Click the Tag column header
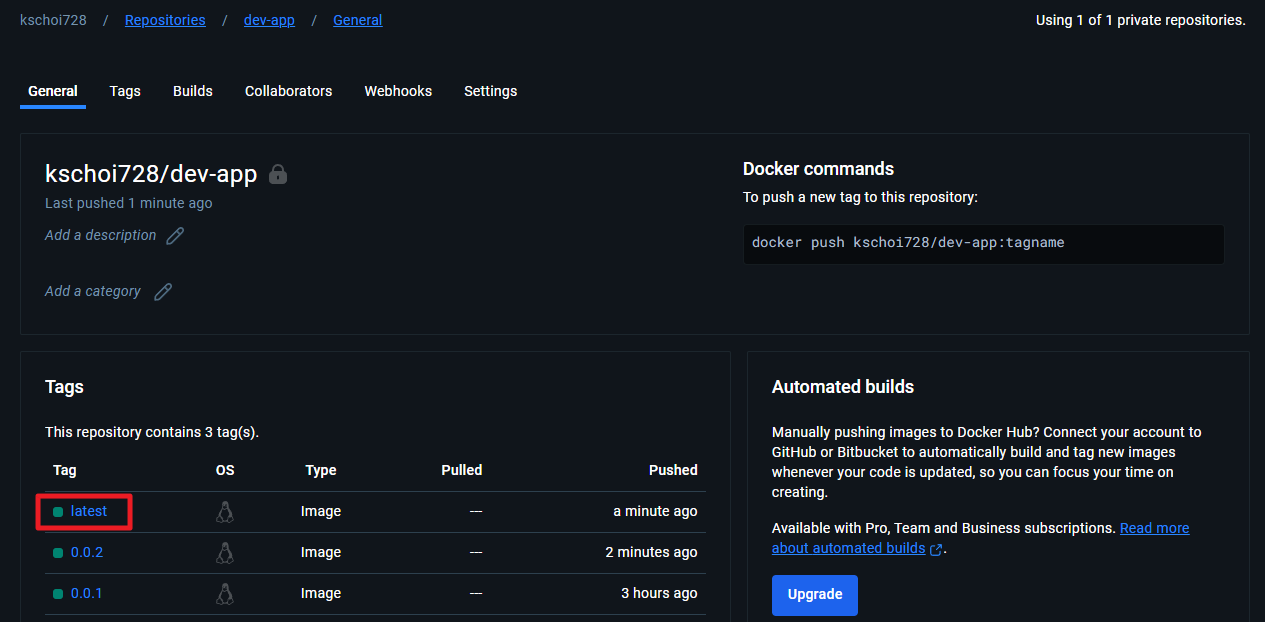Screen dimensions: 1265x622 [65, 470]
